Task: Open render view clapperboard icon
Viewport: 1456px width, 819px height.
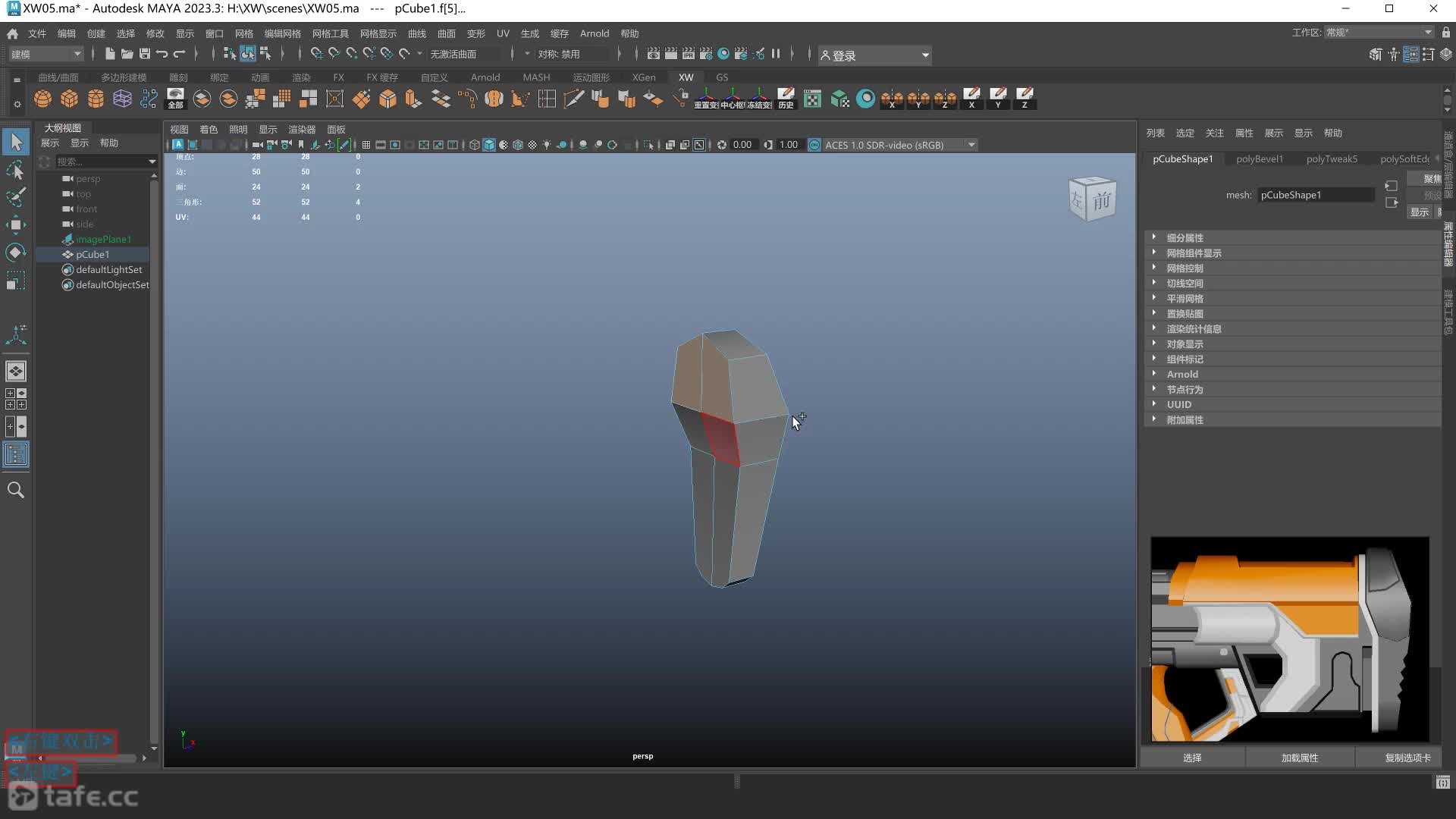Action: coord(653,54)
